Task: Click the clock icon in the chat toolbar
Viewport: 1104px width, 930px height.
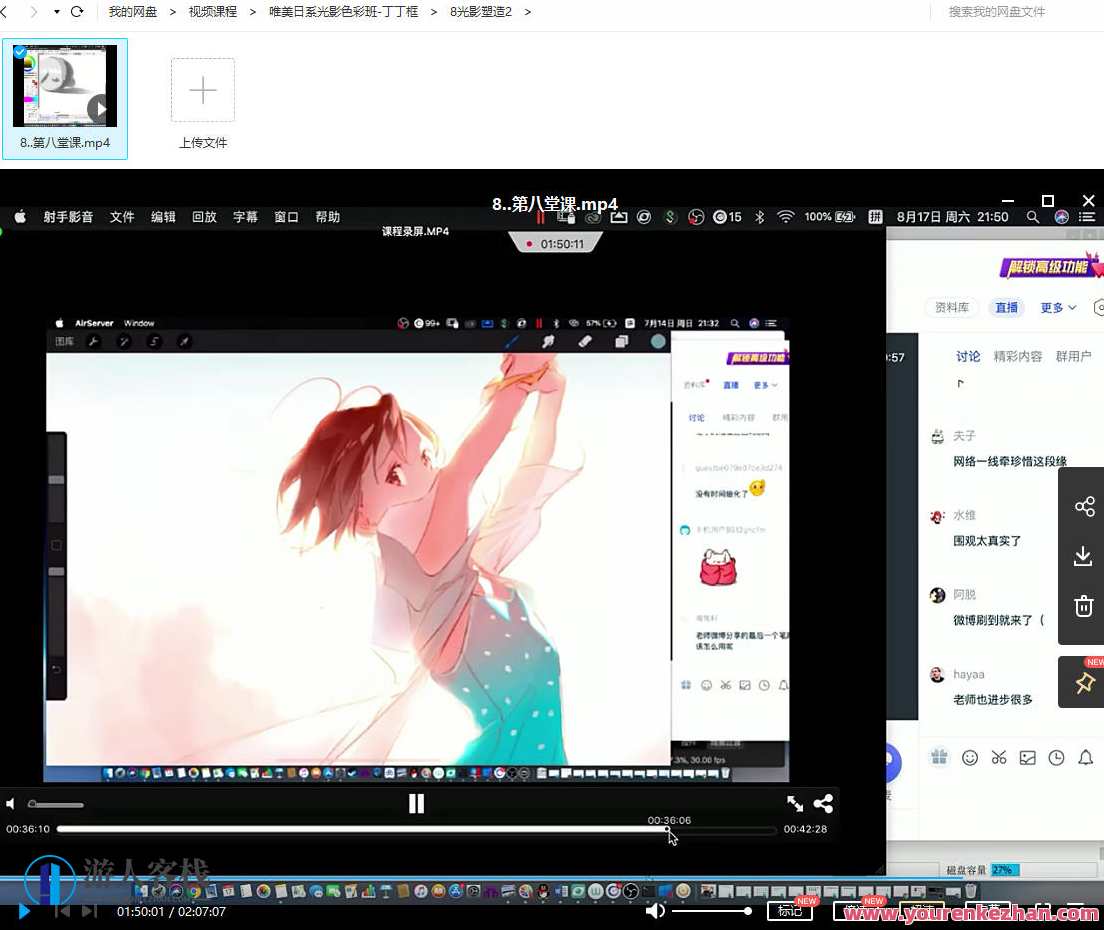Action: [1056, 757]
